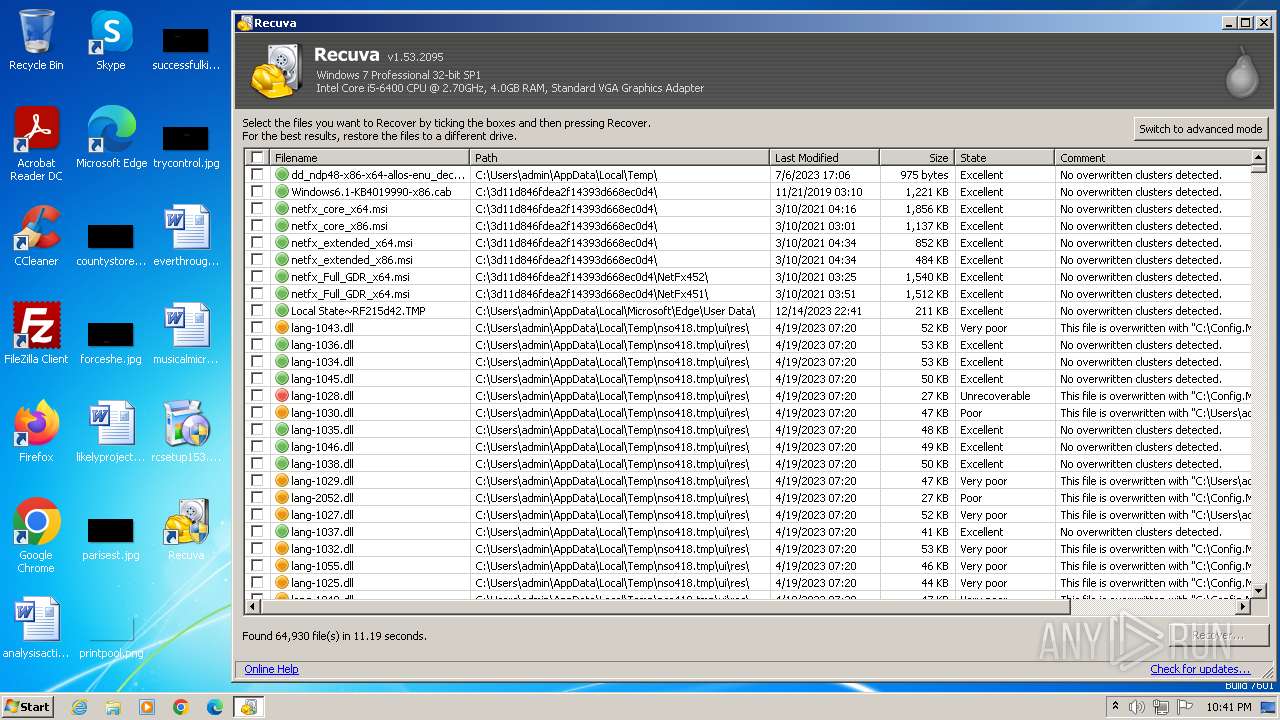
Task: Open File Explorer from the taskbar
Action: 113,707
